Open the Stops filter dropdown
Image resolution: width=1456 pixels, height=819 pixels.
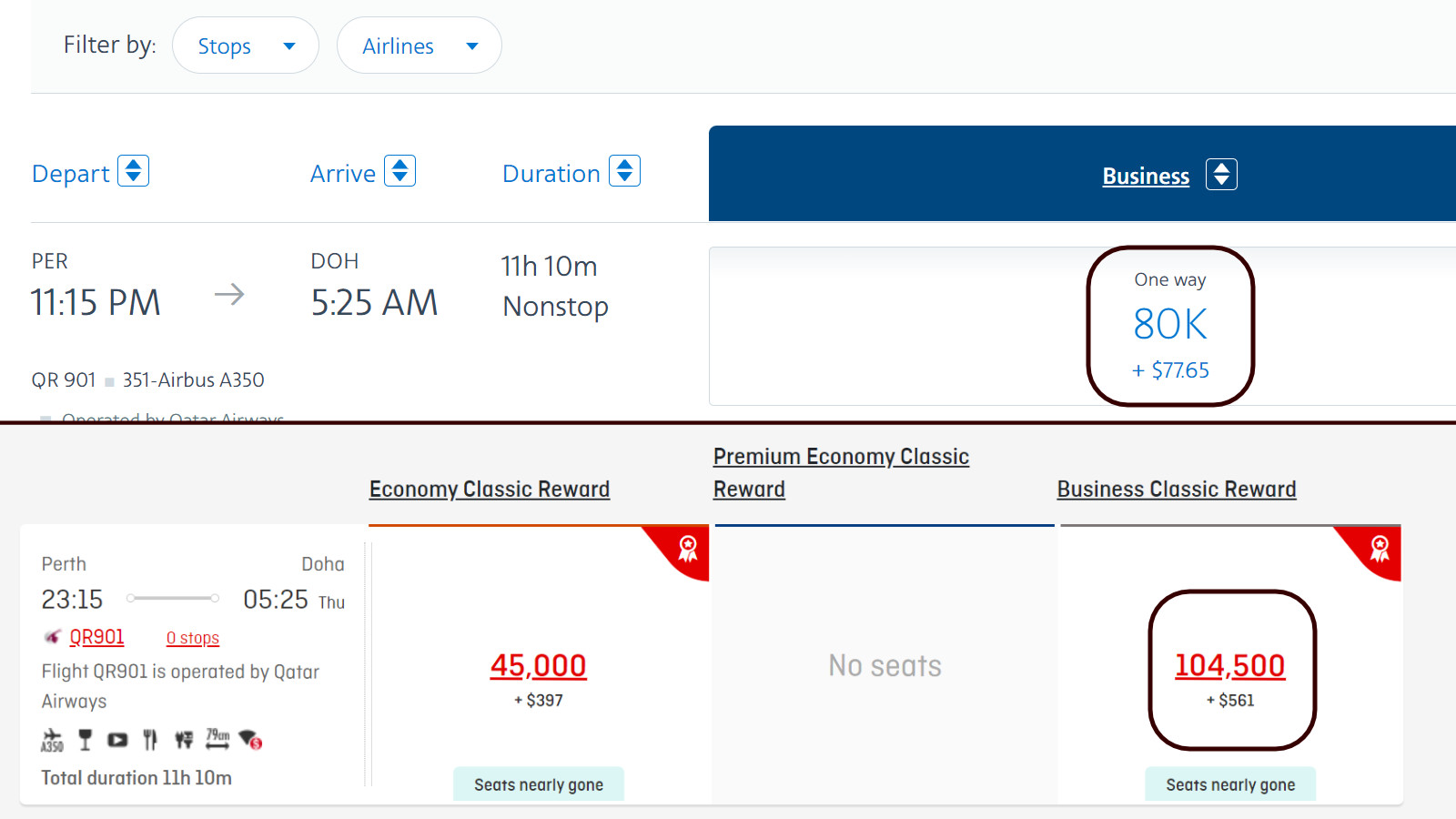click(x=246, y=45)
